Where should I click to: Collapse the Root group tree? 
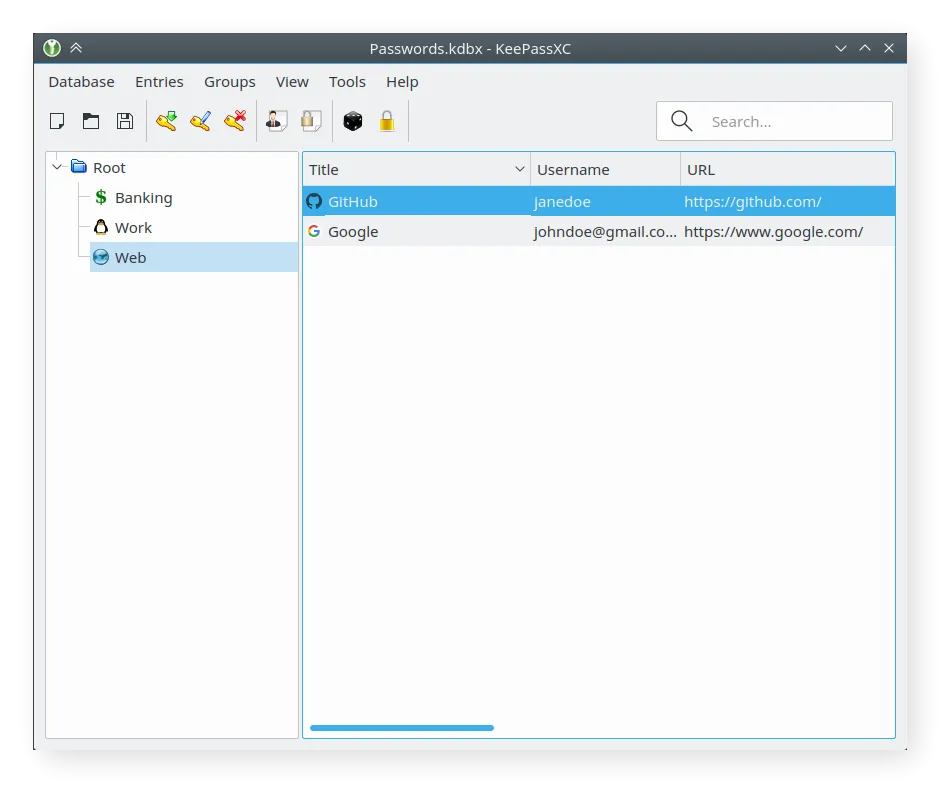pos(57,166)
